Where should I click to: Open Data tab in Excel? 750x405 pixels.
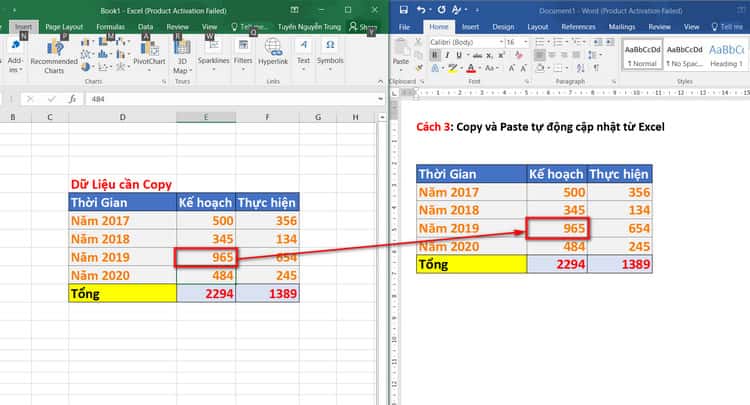tap(145, 27)
